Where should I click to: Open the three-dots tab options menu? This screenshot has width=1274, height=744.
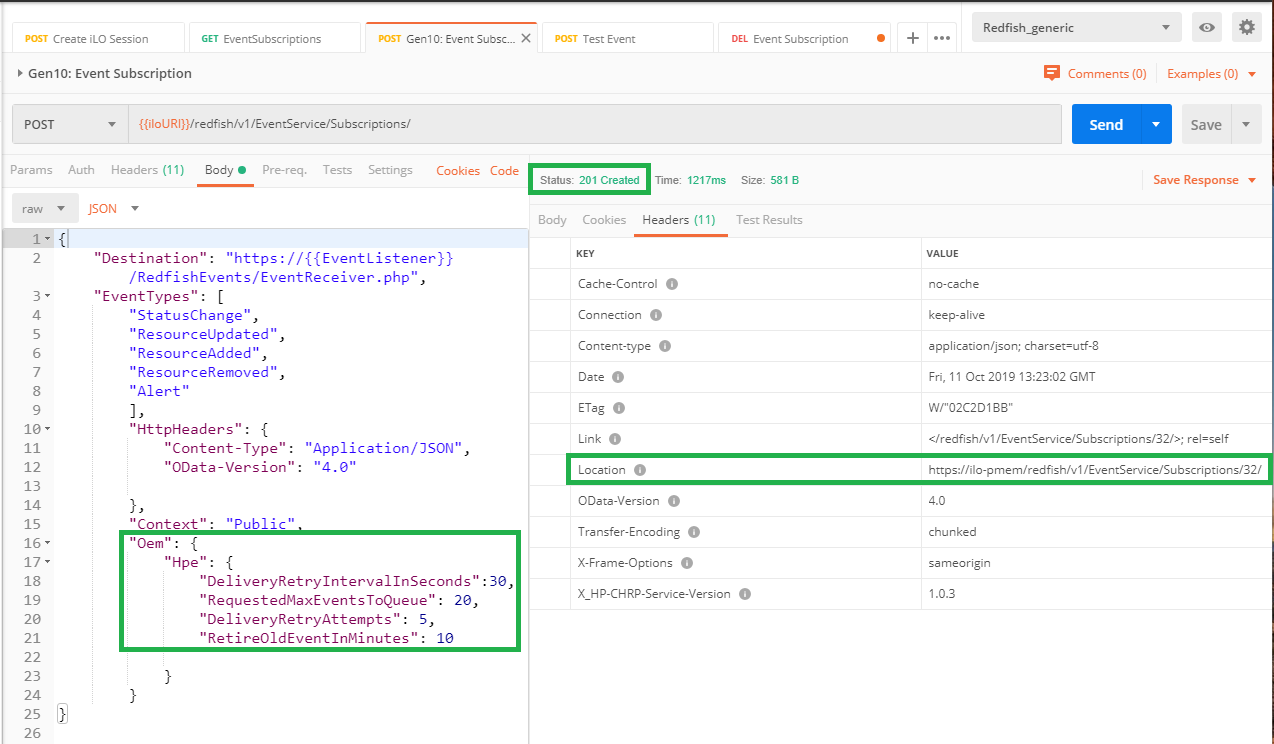click(941, 38)
